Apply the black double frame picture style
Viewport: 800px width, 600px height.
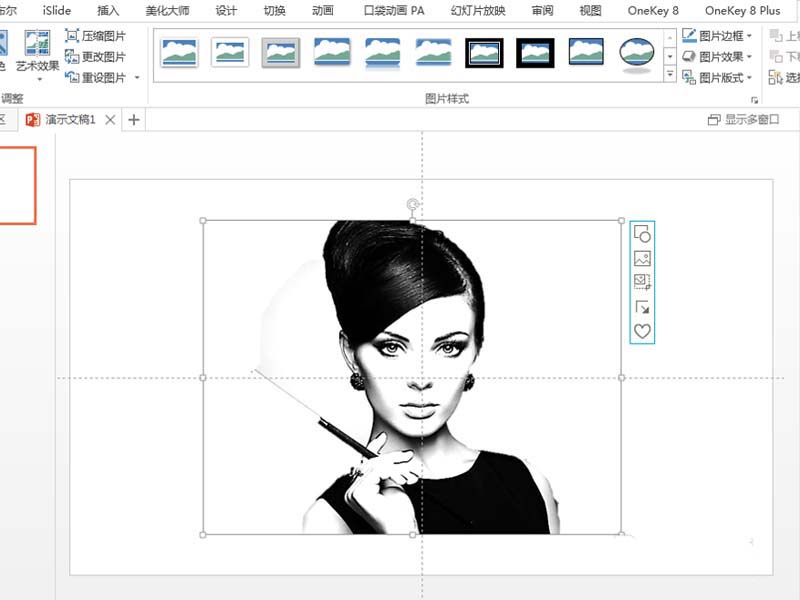pyautogui.click(x=484, y=53)
